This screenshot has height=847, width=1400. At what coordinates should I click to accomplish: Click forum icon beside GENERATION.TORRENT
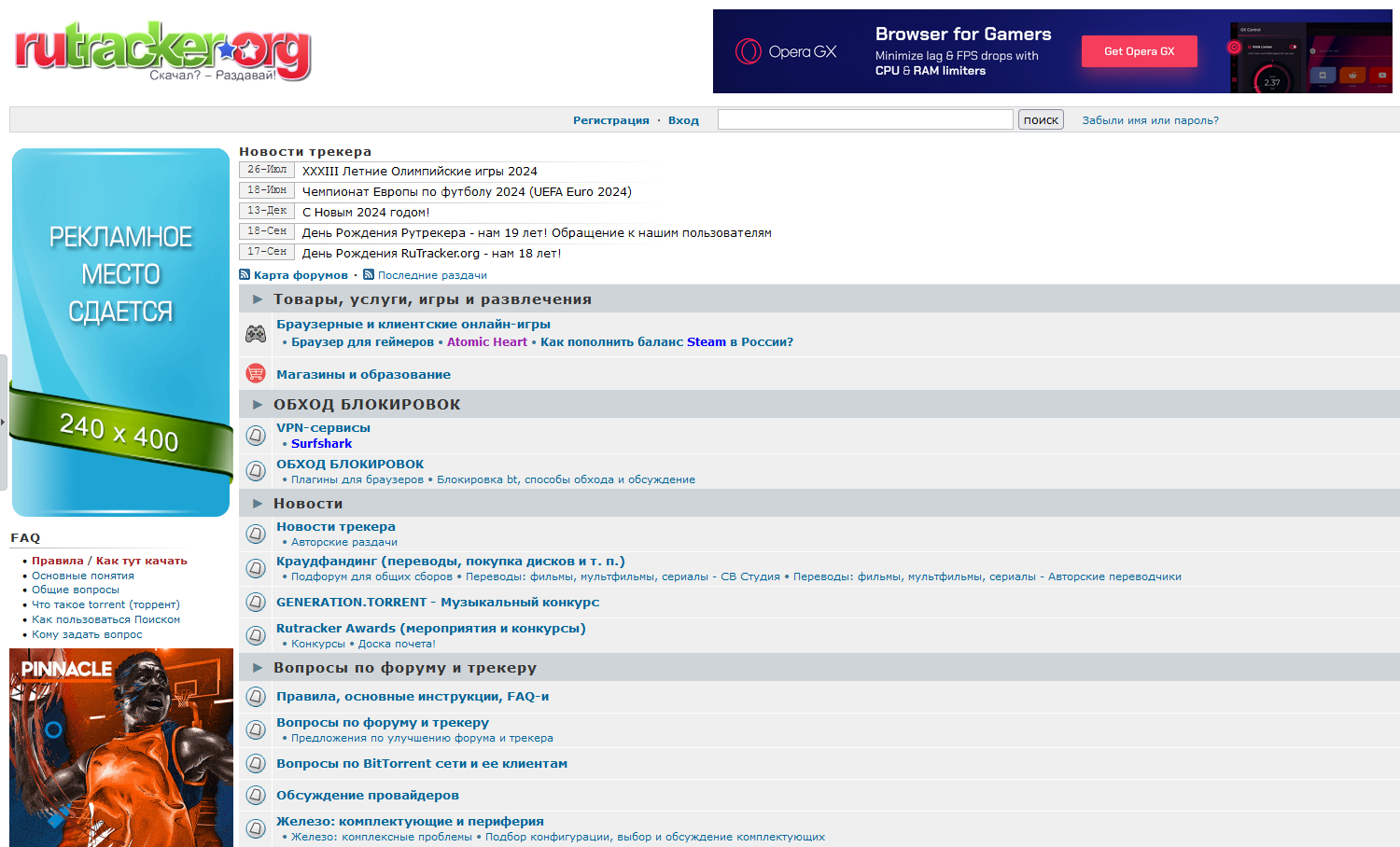(256, 602)
